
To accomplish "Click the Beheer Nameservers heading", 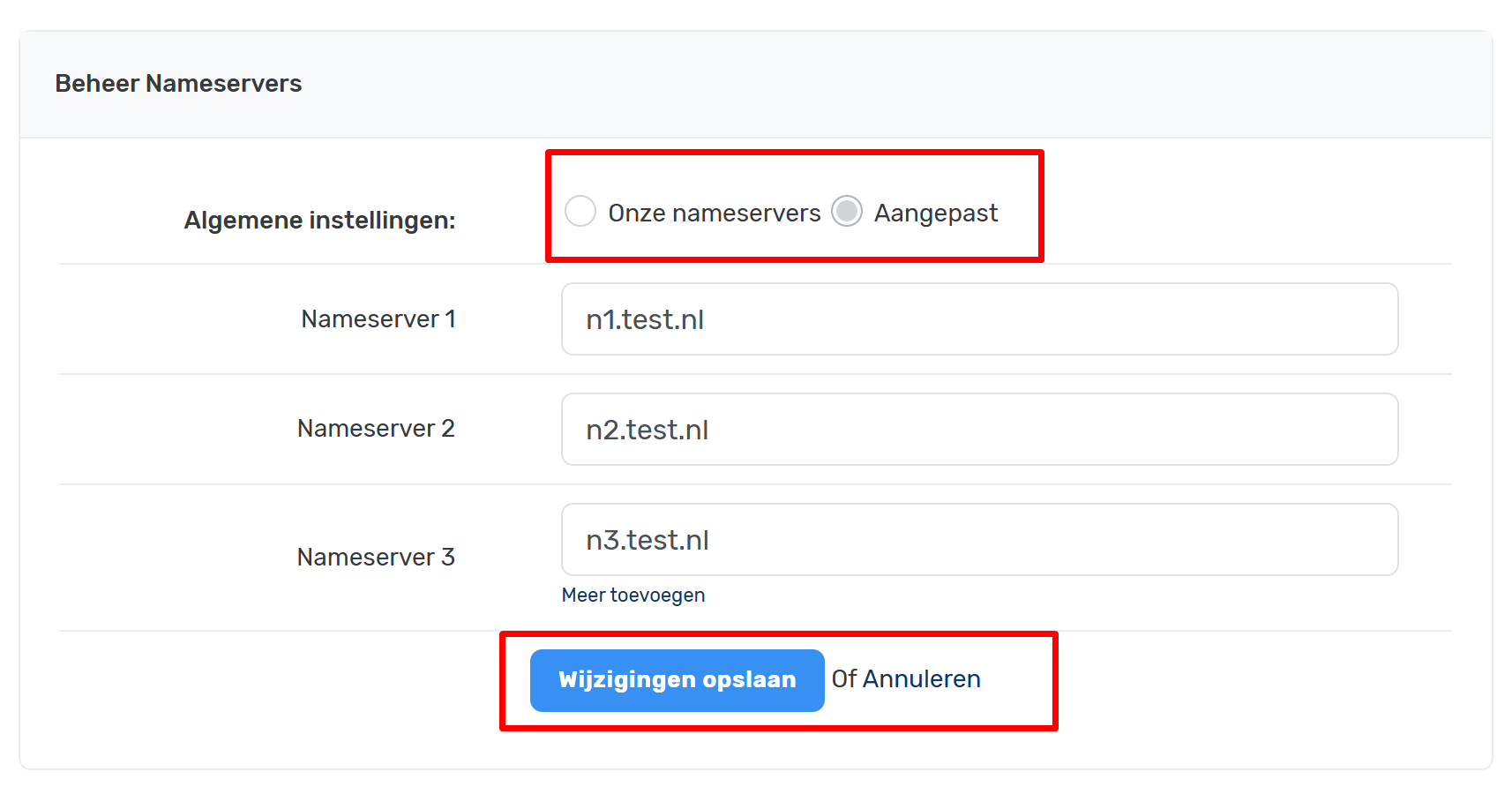I will pos(178,84).
